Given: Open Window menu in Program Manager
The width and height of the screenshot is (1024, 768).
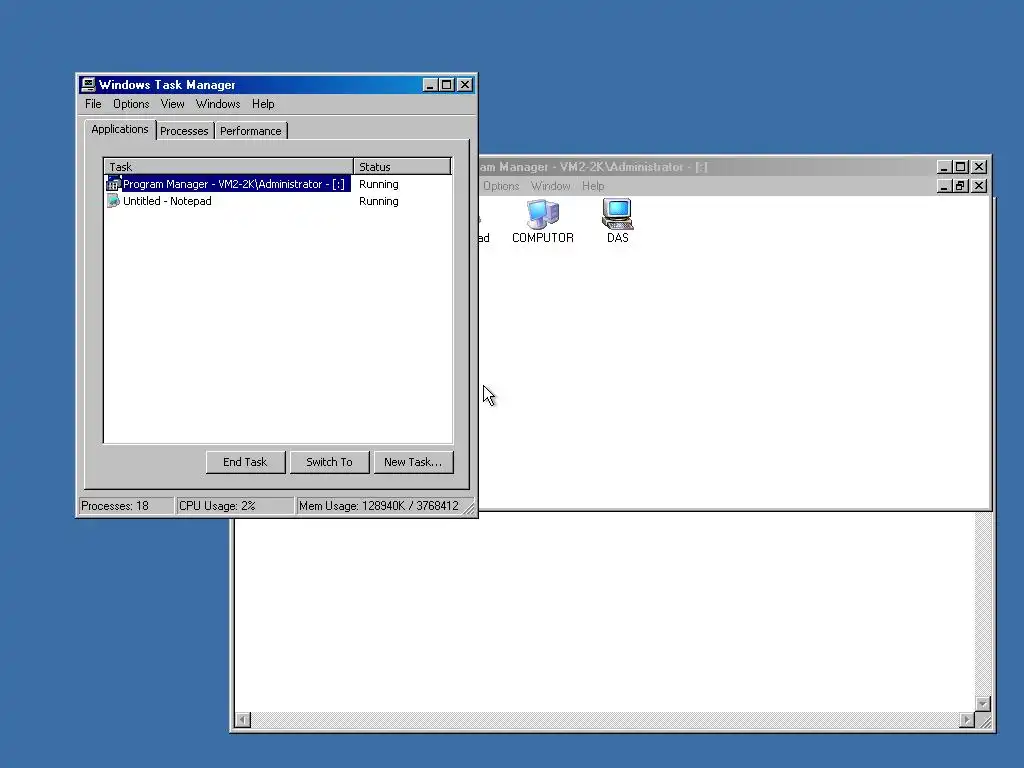Looking at the screenshot, I should pos(551,186).
